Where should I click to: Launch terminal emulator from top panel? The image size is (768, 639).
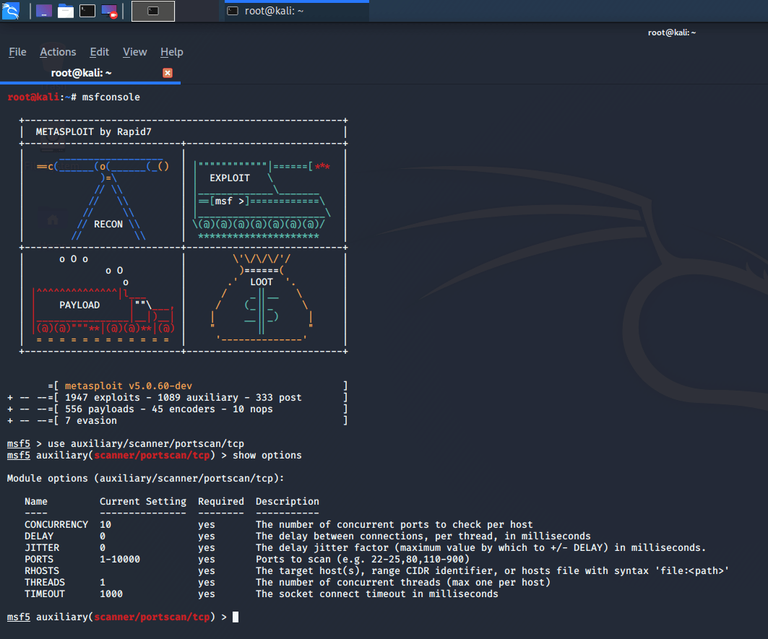point(88,11)
